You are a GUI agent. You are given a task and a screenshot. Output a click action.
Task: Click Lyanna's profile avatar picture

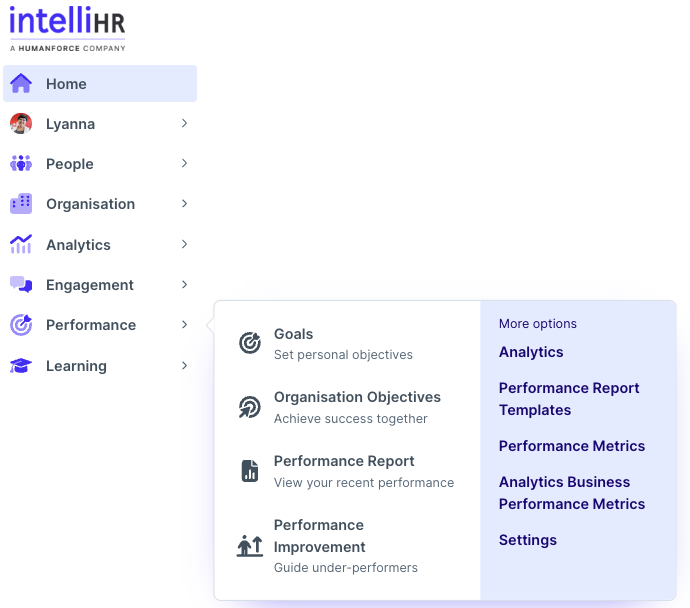pos(21,124)
